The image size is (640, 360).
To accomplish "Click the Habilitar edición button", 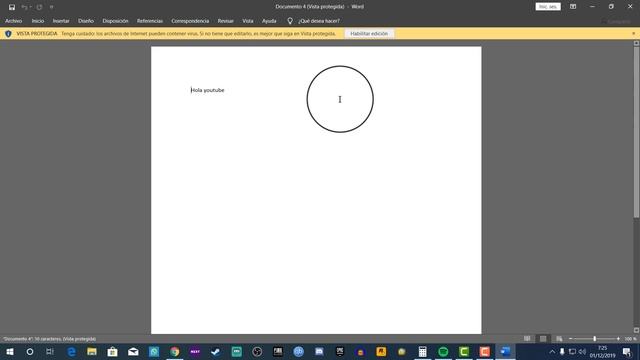I will (x=369, y=33).
